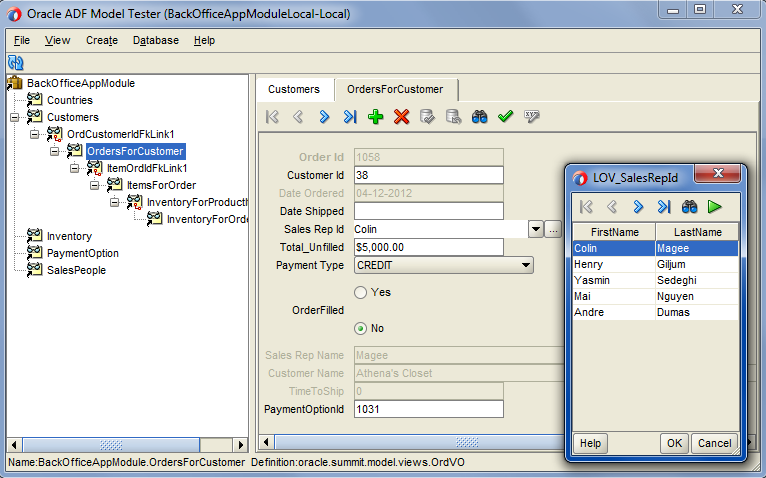This screenshot has width=766, height=478.
Task: Click the Inventory view object icon
Action: (x=34, y=236)
